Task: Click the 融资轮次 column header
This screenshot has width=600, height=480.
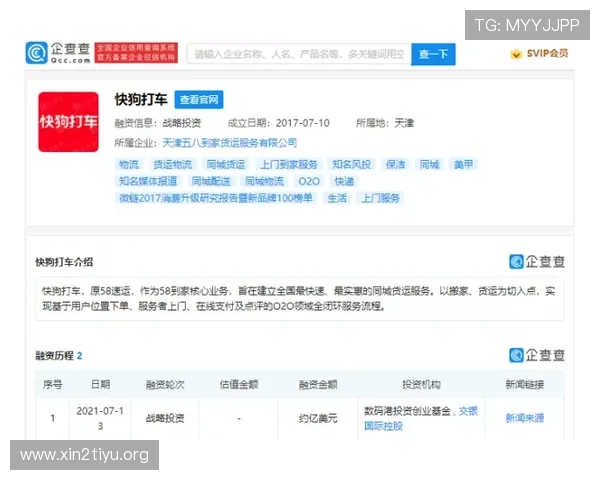Action: [x=165, y=384]
